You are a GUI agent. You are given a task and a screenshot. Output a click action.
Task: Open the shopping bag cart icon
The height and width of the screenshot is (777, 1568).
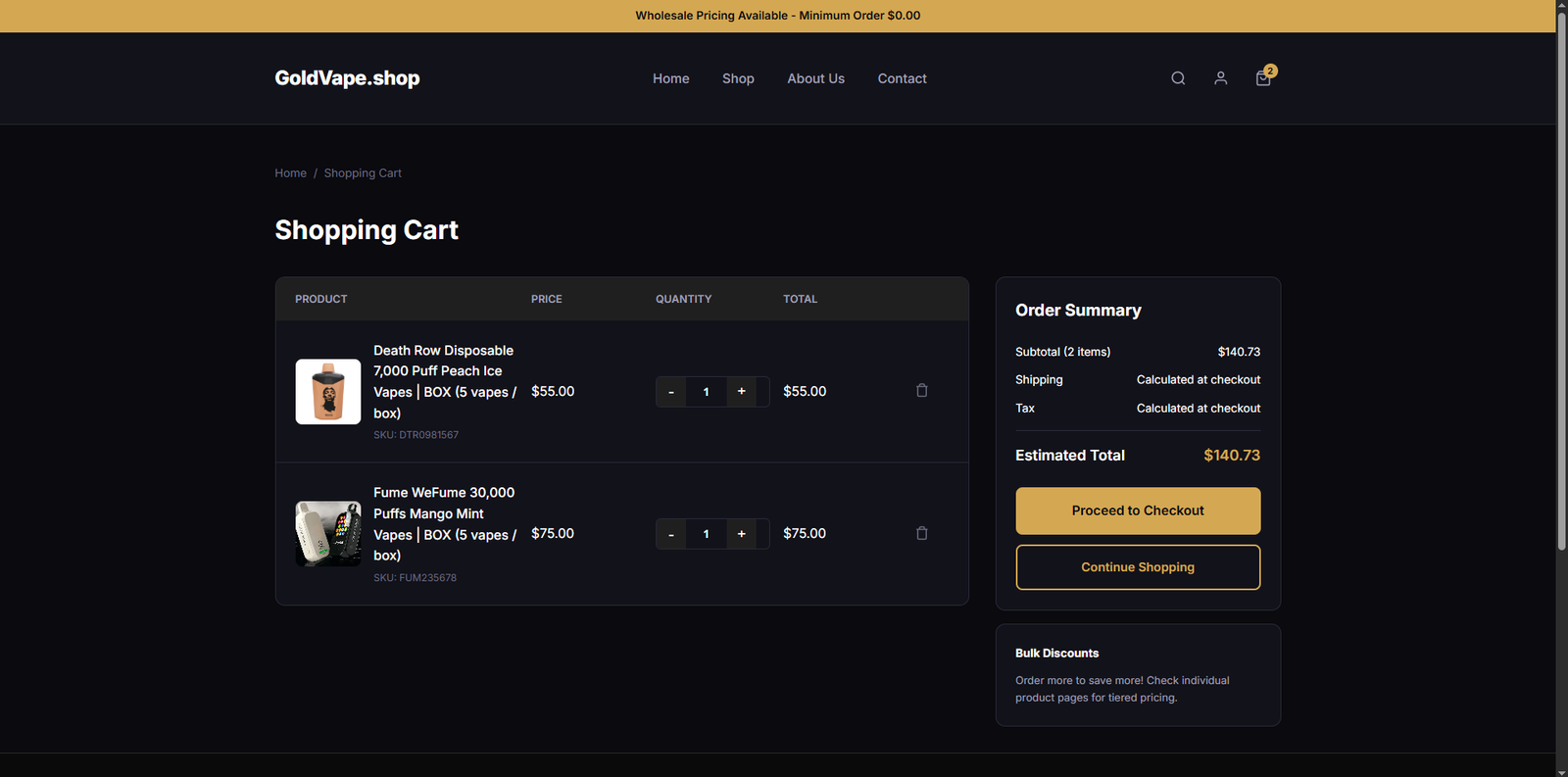point(1263,78)
